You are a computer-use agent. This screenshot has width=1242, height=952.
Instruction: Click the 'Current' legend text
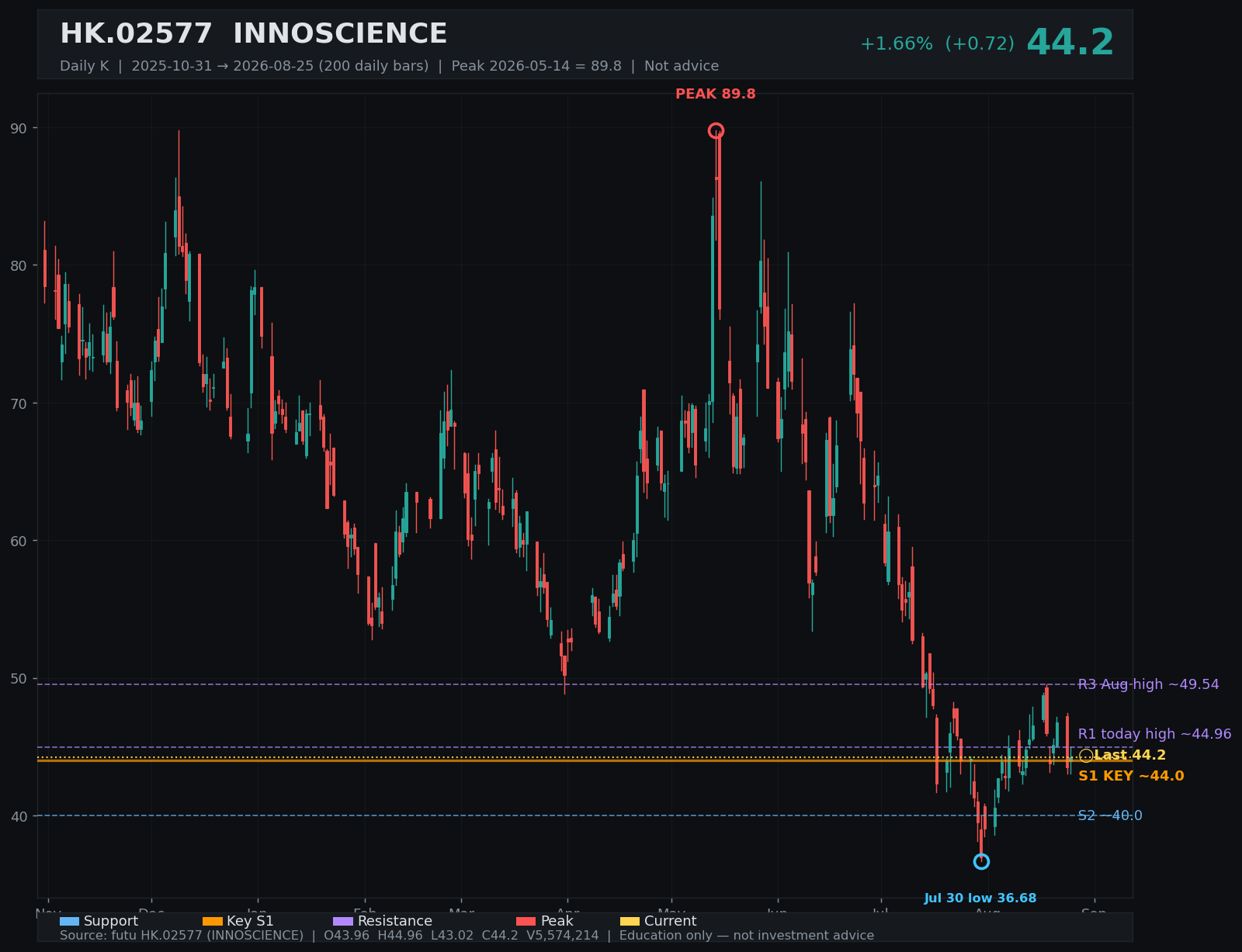tap(670, 921)
